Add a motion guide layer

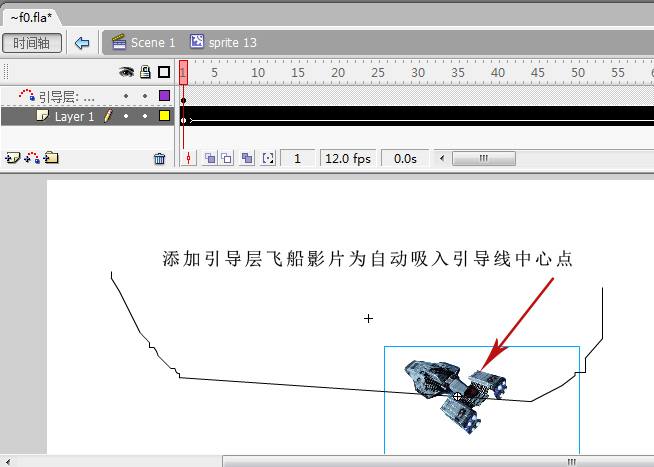31,158
